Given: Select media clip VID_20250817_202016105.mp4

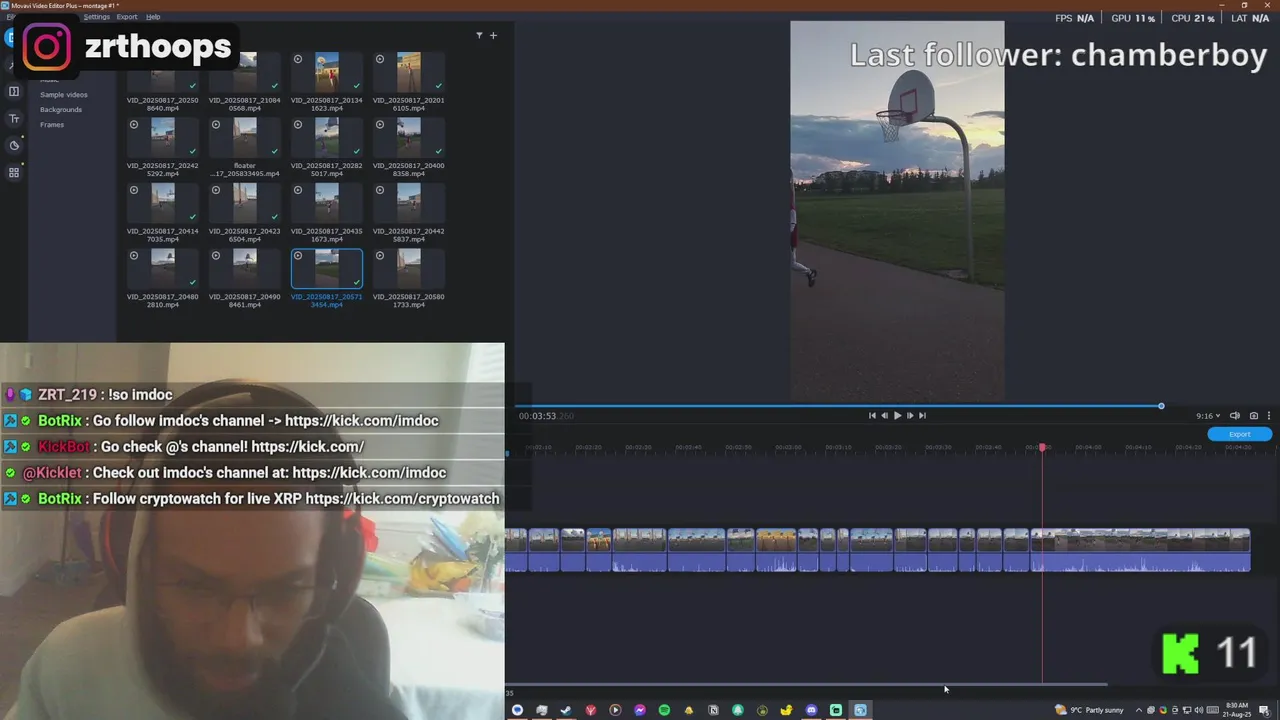Looking at the screenshot, I should [409, 71].
